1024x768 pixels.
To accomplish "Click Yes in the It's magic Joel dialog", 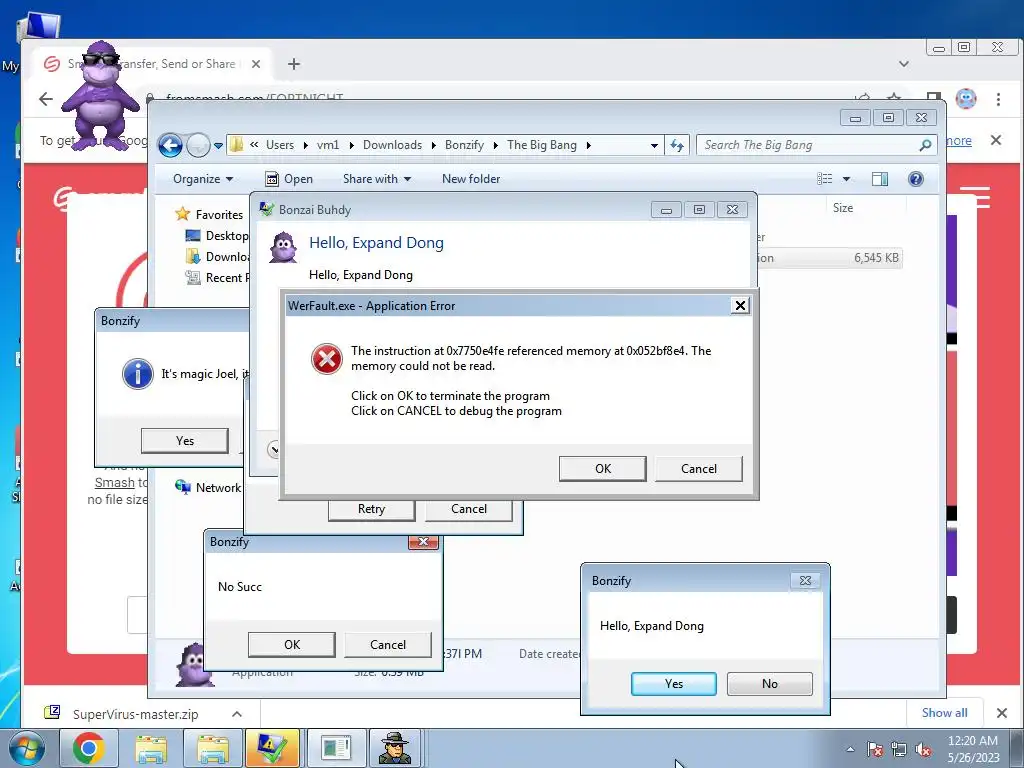I will point(185,441).
